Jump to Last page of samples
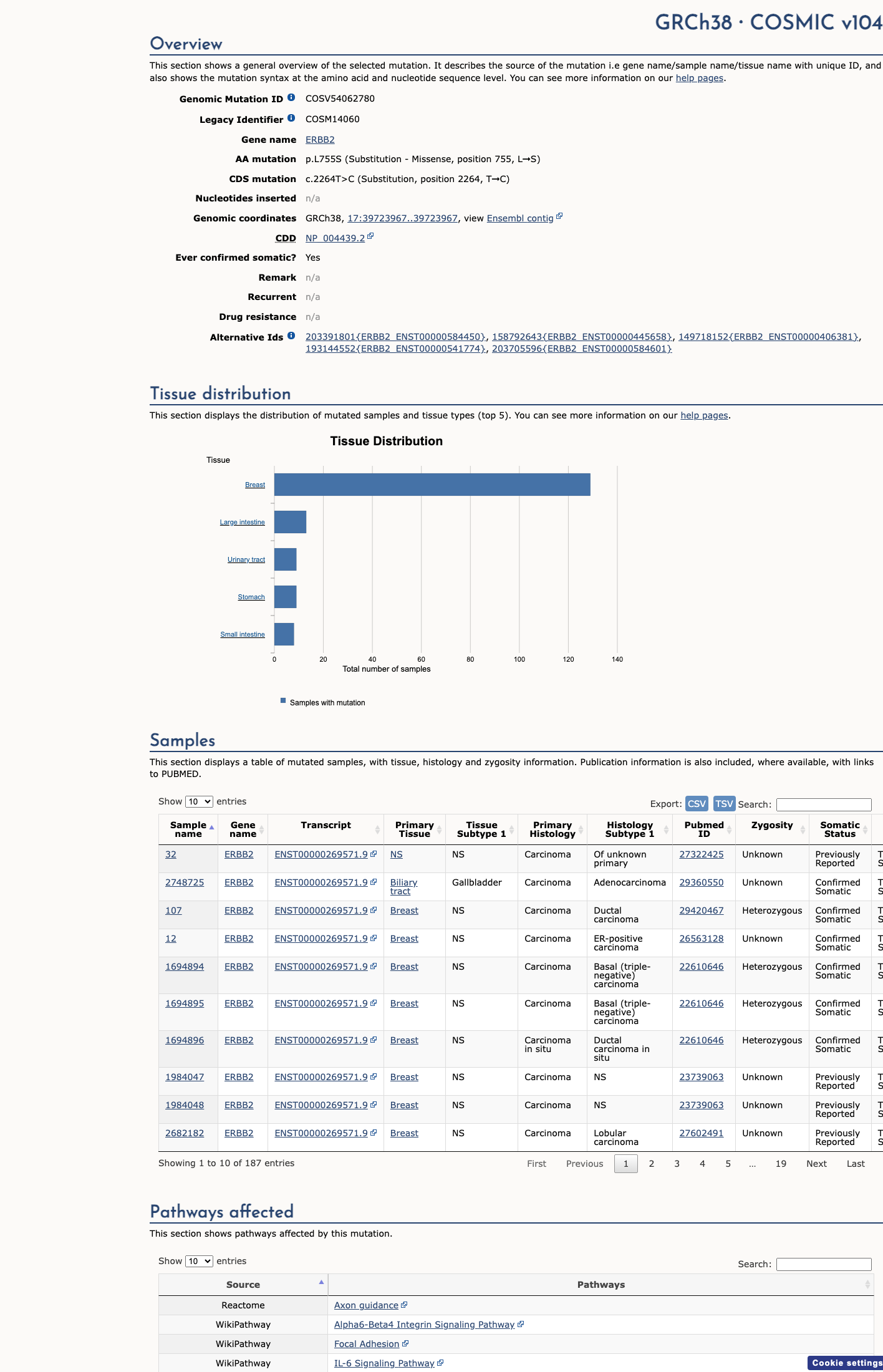Viewport: 883px width, 1372px height. click(x=856, y=1164)
